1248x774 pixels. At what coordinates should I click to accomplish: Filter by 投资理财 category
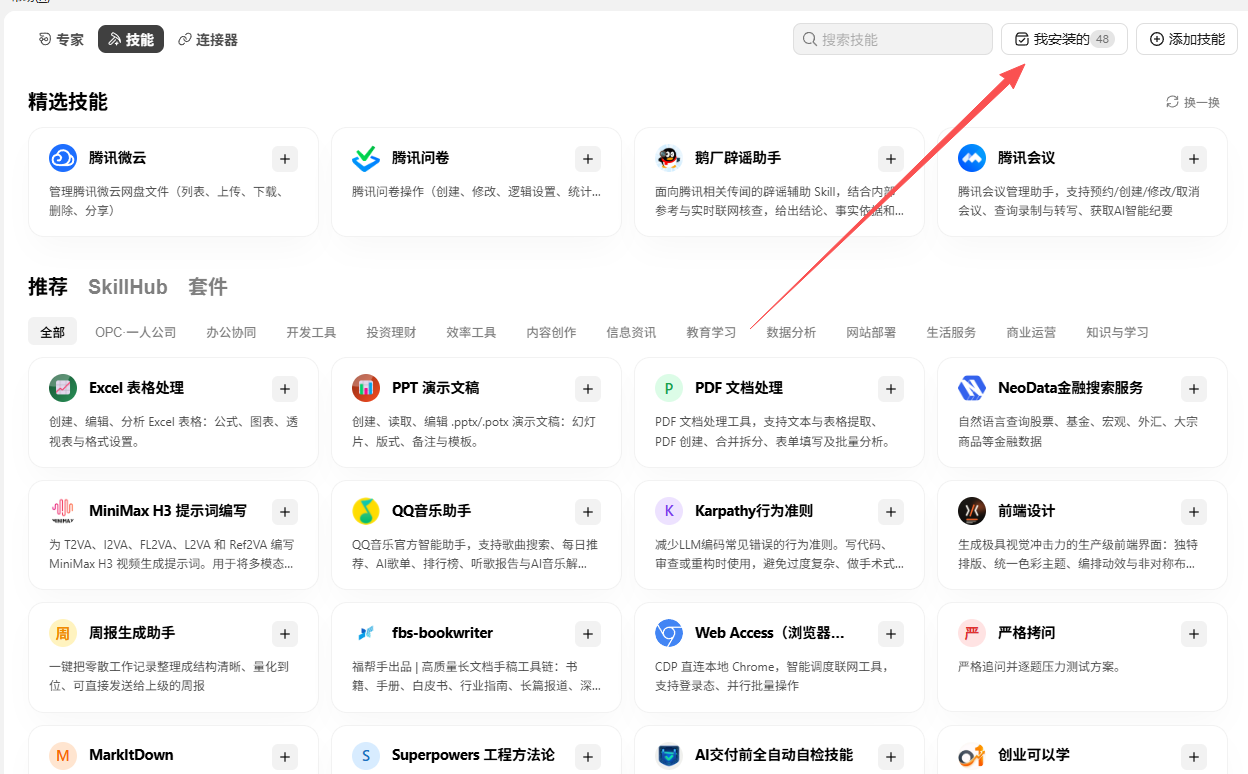pos(391,332)
